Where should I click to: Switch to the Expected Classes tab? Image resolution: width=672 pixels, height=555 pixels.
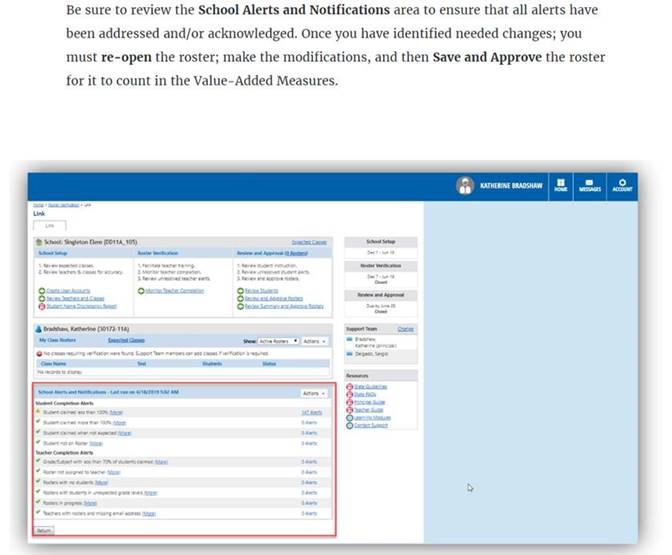pyautogui.click(x=126, y=341)
